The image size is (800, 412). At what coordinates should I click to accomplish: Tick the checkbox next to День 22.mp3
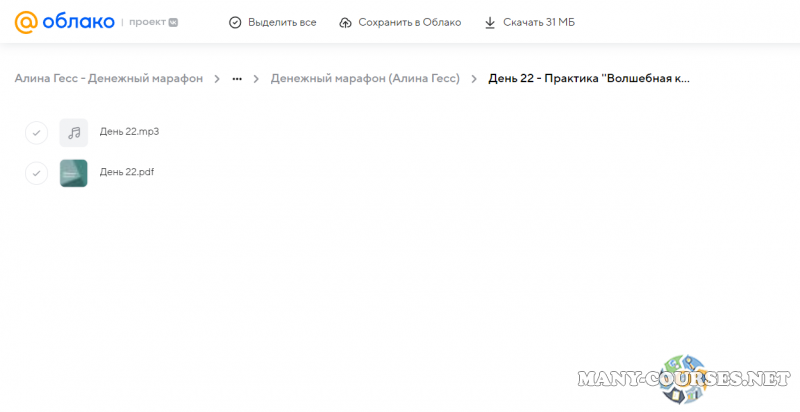click(36, 132)
